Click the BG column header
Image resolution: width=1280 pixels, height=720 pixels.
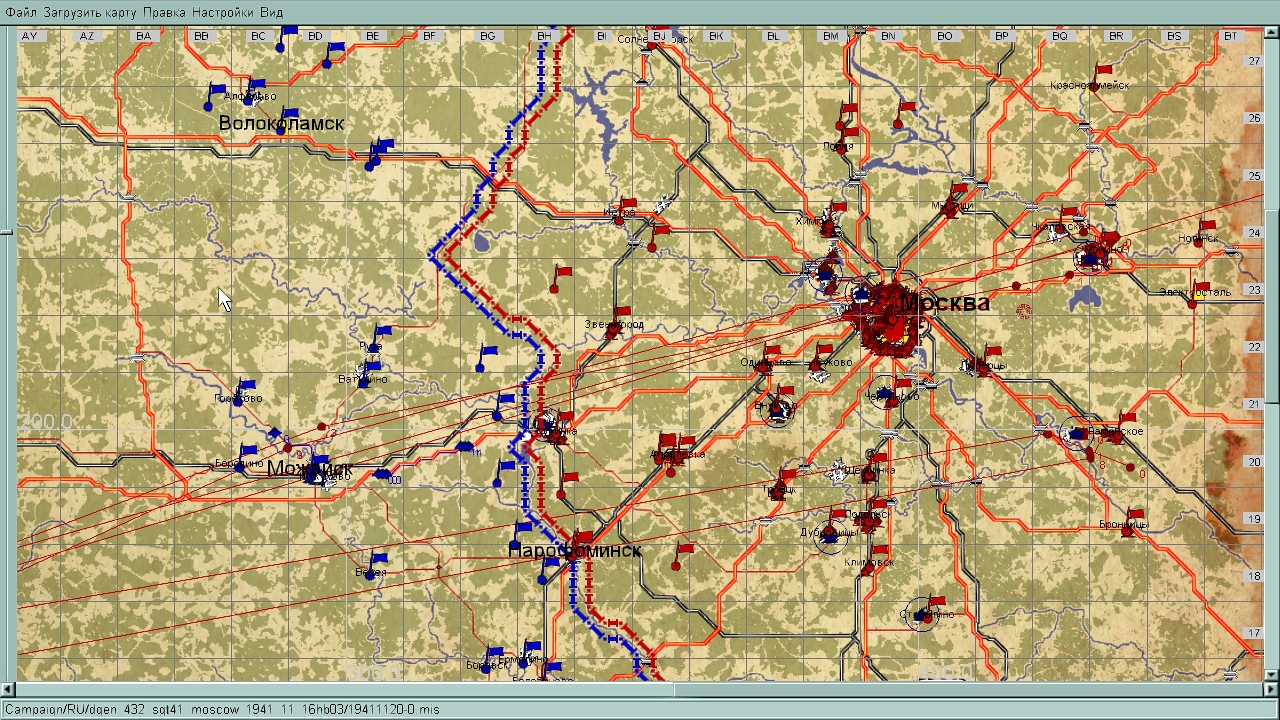[x=487, y=36]
